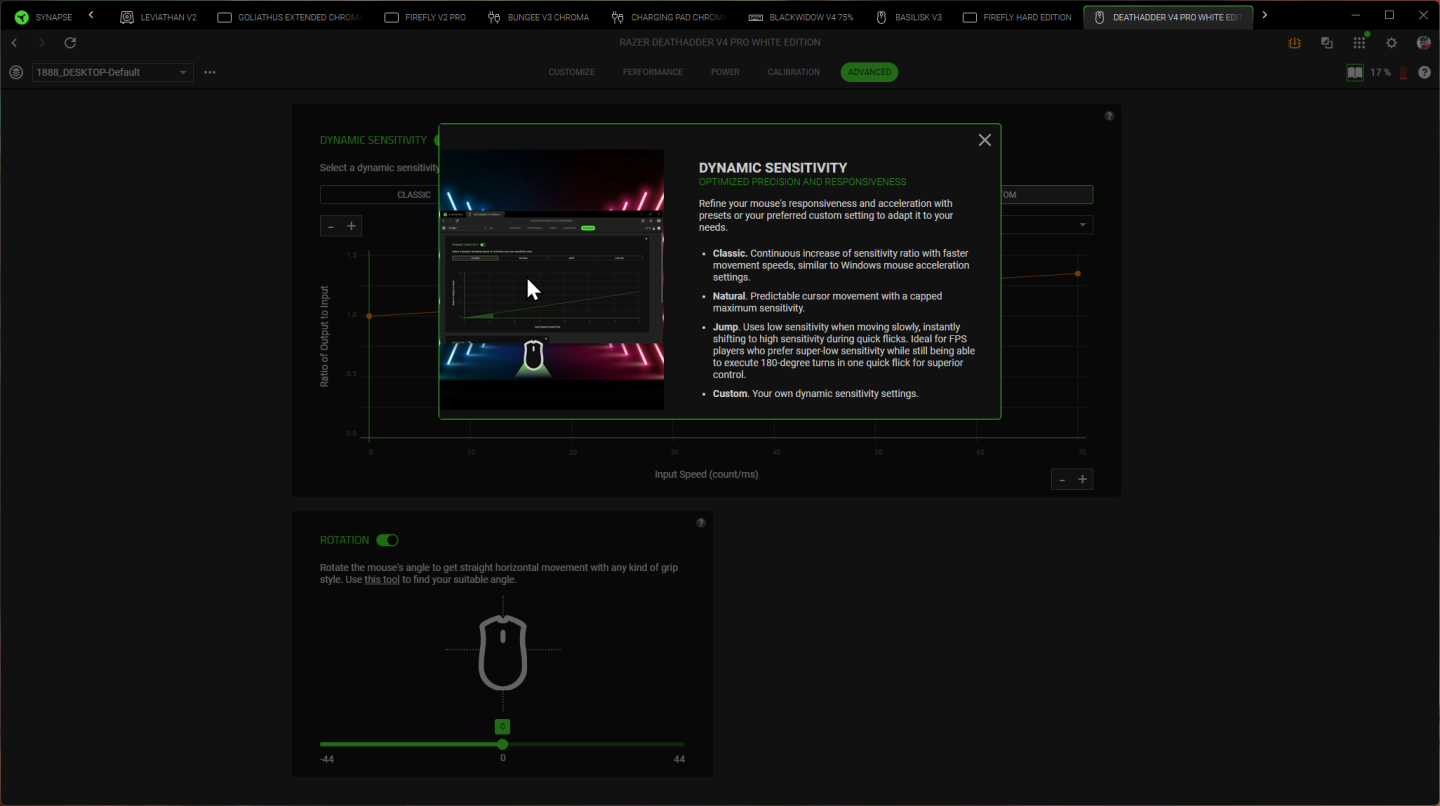1440x806 pixels.
Task: Open Rotation panel help icon
Action: pos(701,523)
